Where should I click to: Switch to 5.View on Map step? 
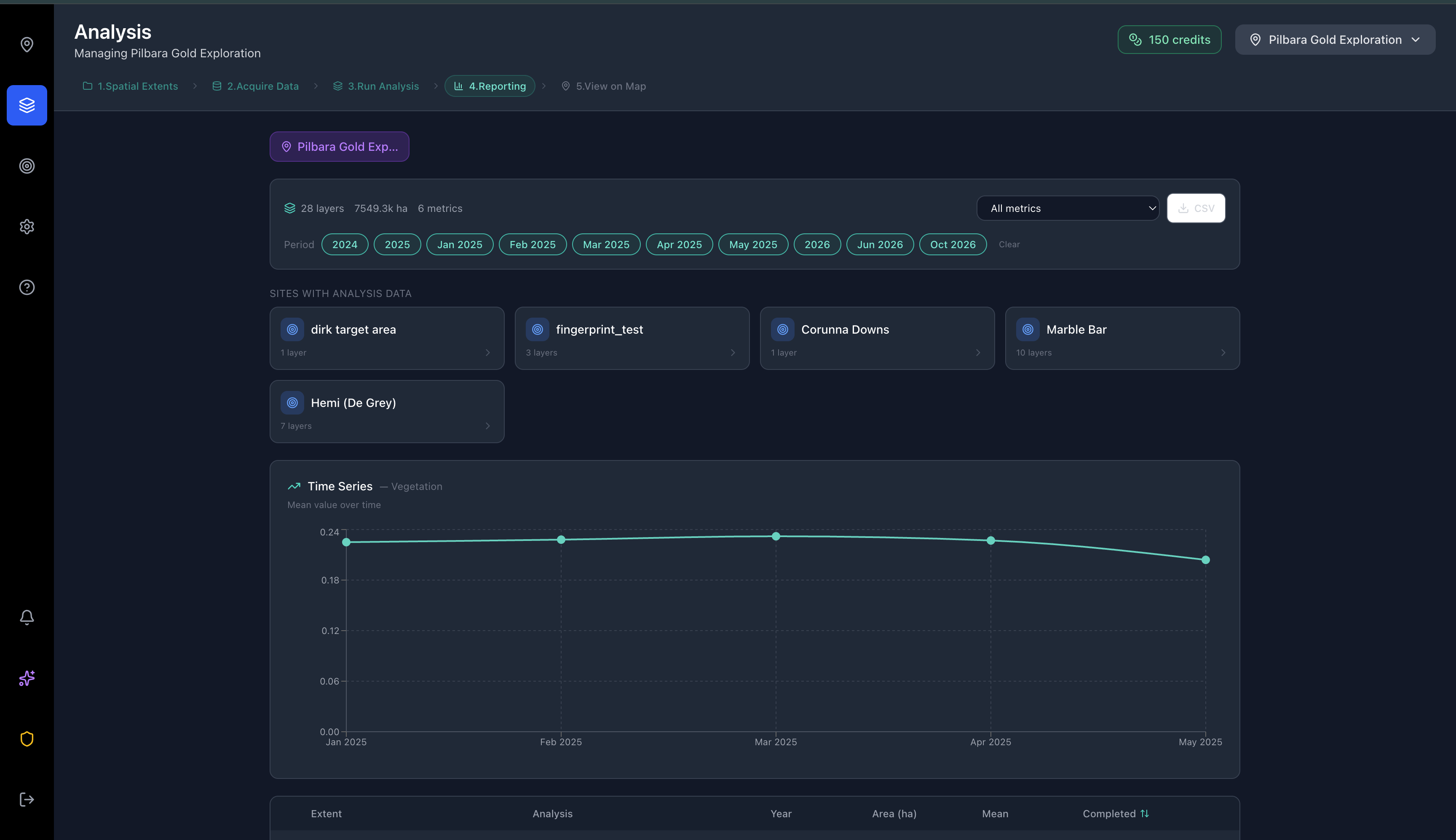tap(603, 86)
